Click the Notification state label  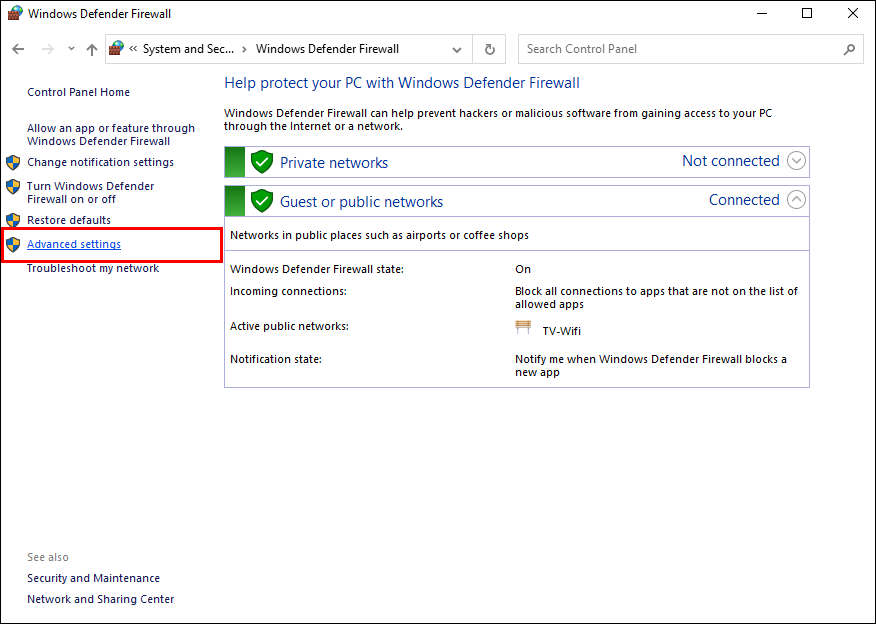tap(276, 359)
